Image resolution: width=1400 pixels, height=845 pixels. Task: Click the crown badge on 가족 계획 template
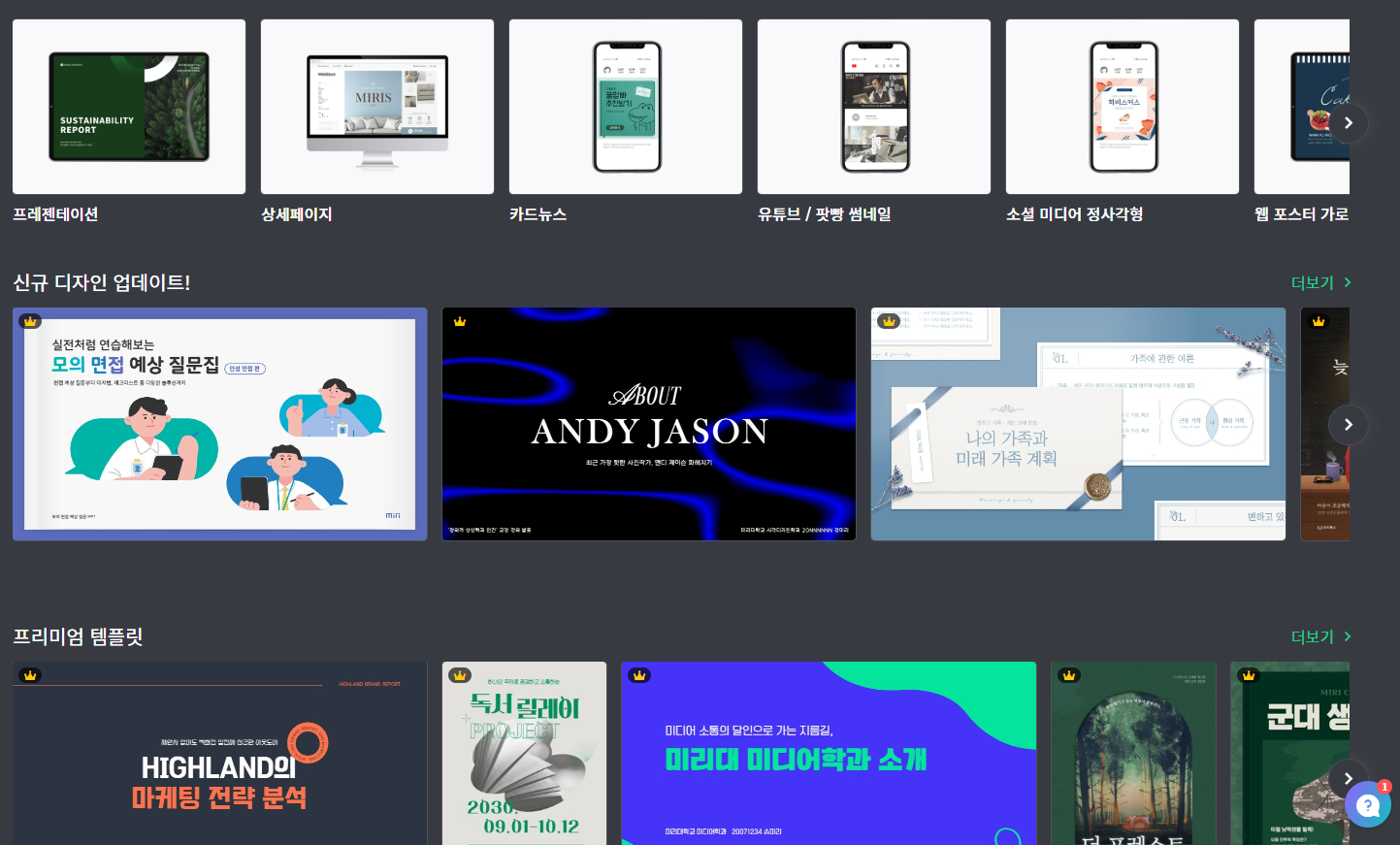pyautogui.click(x=889, y=321)
